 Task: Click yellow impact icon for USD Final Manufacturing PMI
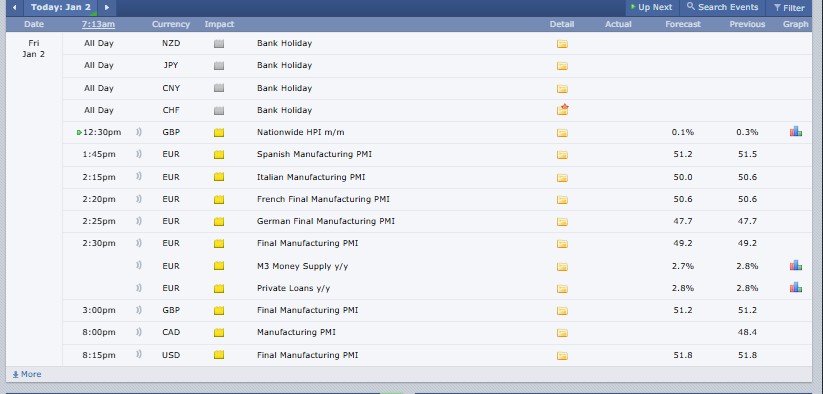219,355
